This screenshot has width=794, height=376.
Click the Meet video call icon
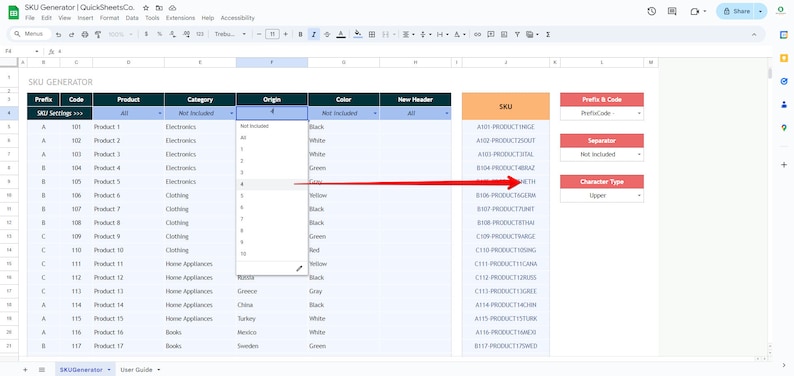[695, 11]
